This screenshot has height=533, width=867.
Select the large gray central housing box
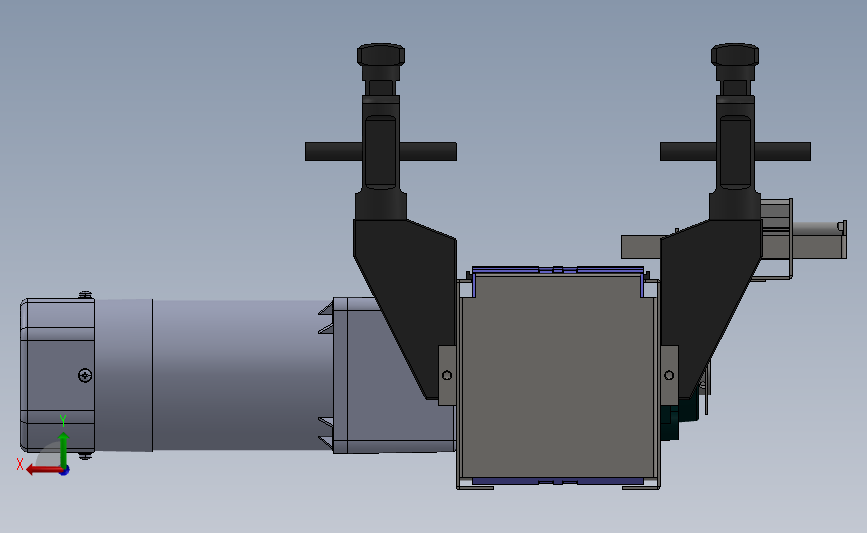click(x=558, y=378)
